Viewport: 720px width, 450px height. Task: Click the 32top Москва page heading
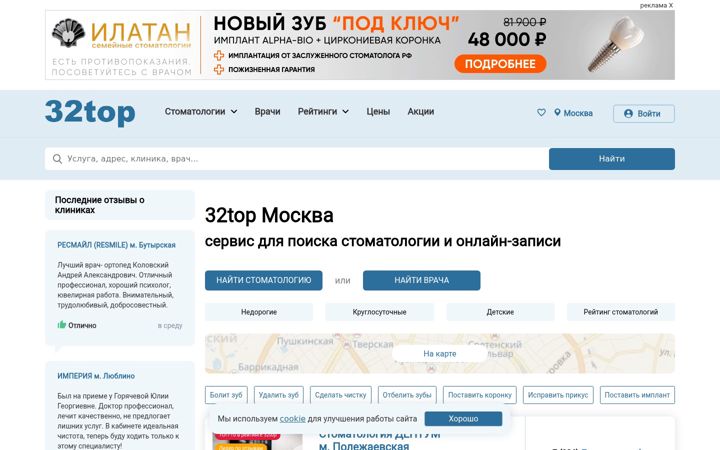[x=269, y=215]
